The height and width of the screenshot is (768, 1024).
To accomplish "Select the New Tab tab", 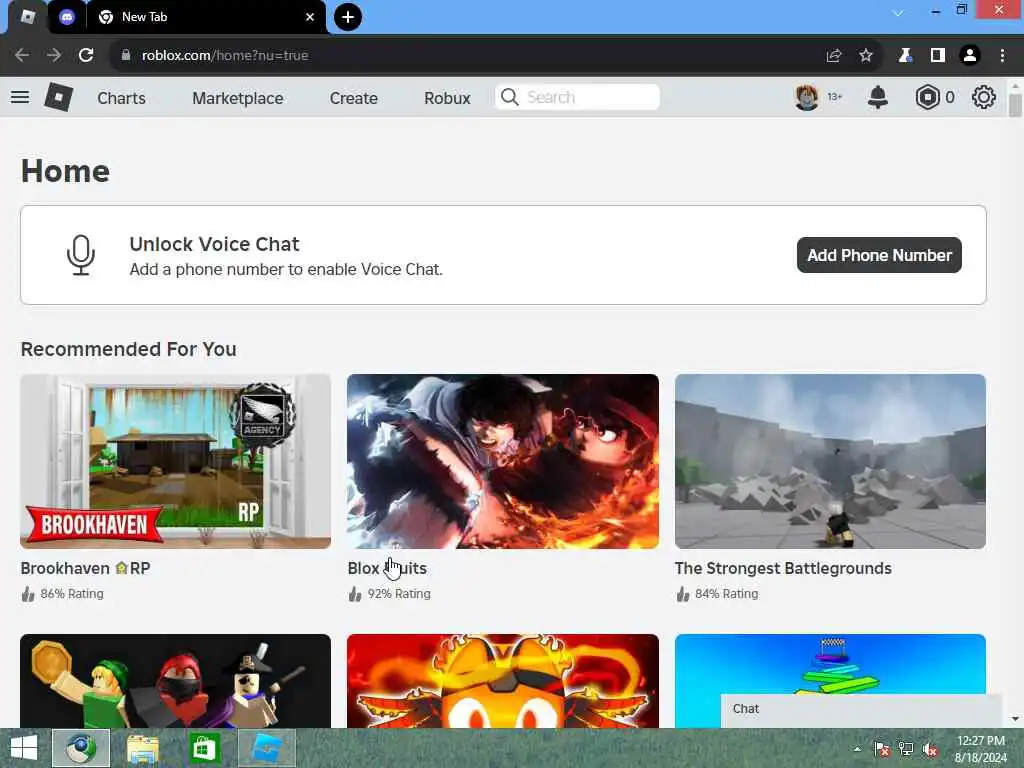I will [206, 17].
